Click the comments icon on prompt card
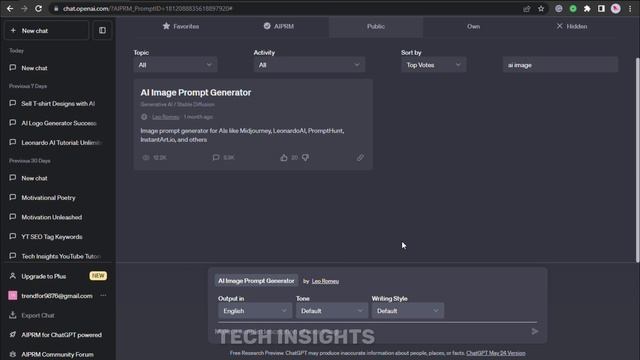 point(216,158)
